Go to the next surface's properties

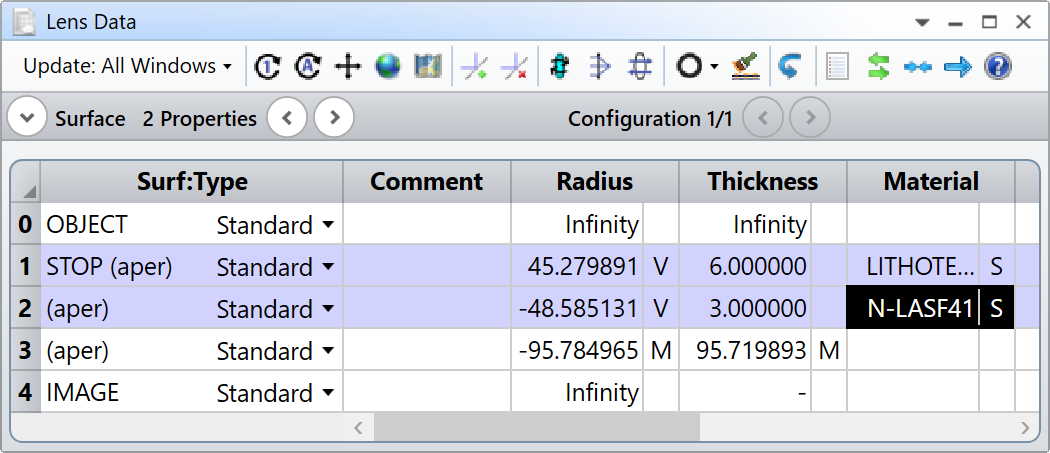pos(334,118)
